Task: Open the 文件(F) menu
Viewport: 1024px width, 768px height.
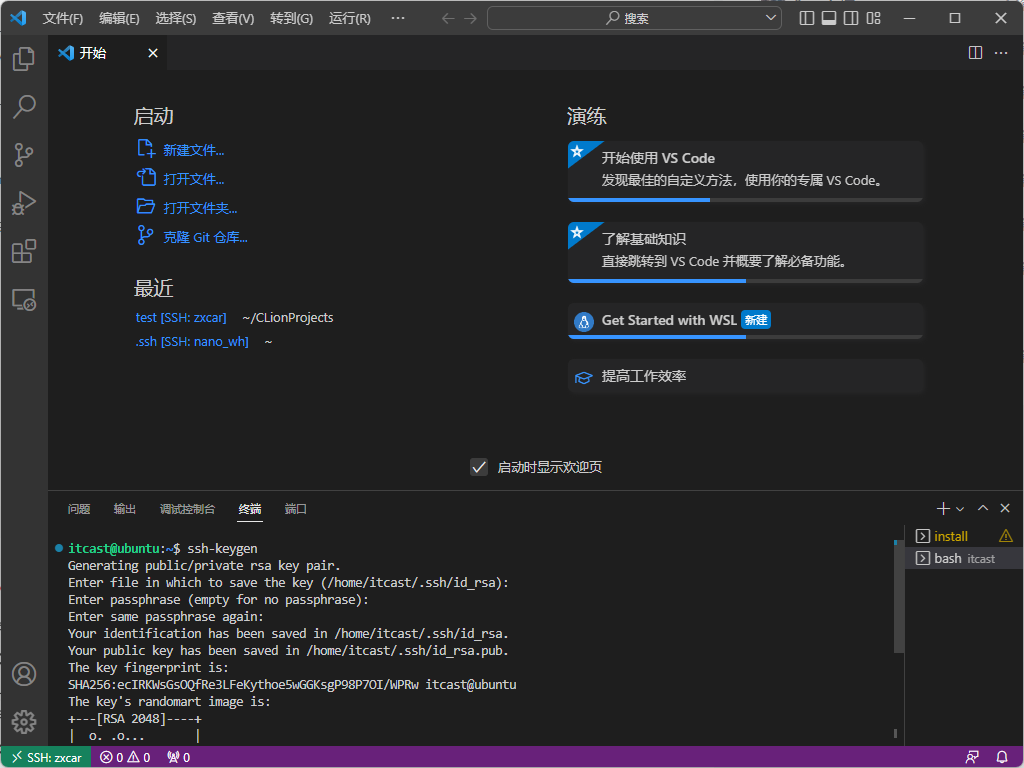Action: tap(63, 18)
